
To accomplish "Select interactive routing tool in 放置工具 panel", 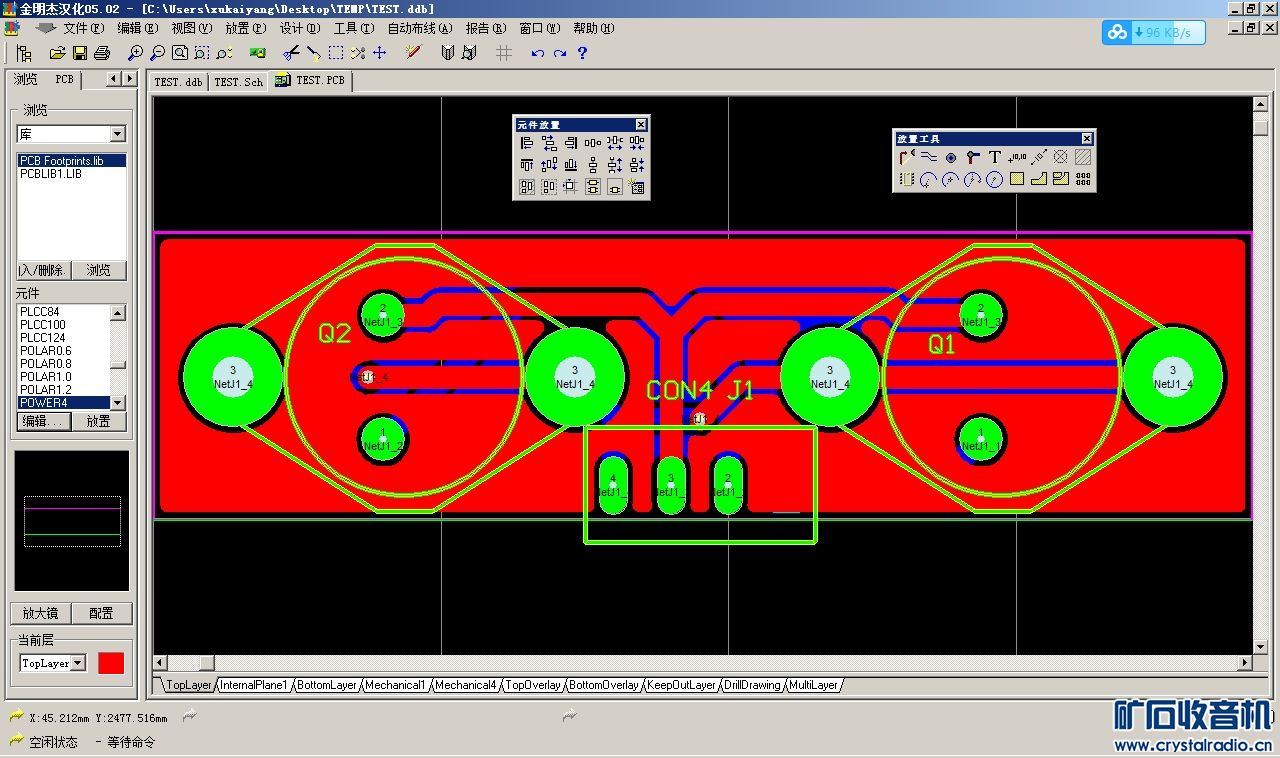I will (x=907, y=157).
